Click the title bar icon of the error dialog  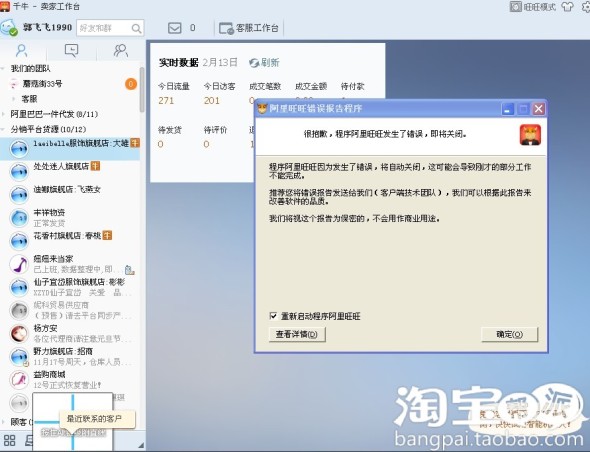pos(262,108)
